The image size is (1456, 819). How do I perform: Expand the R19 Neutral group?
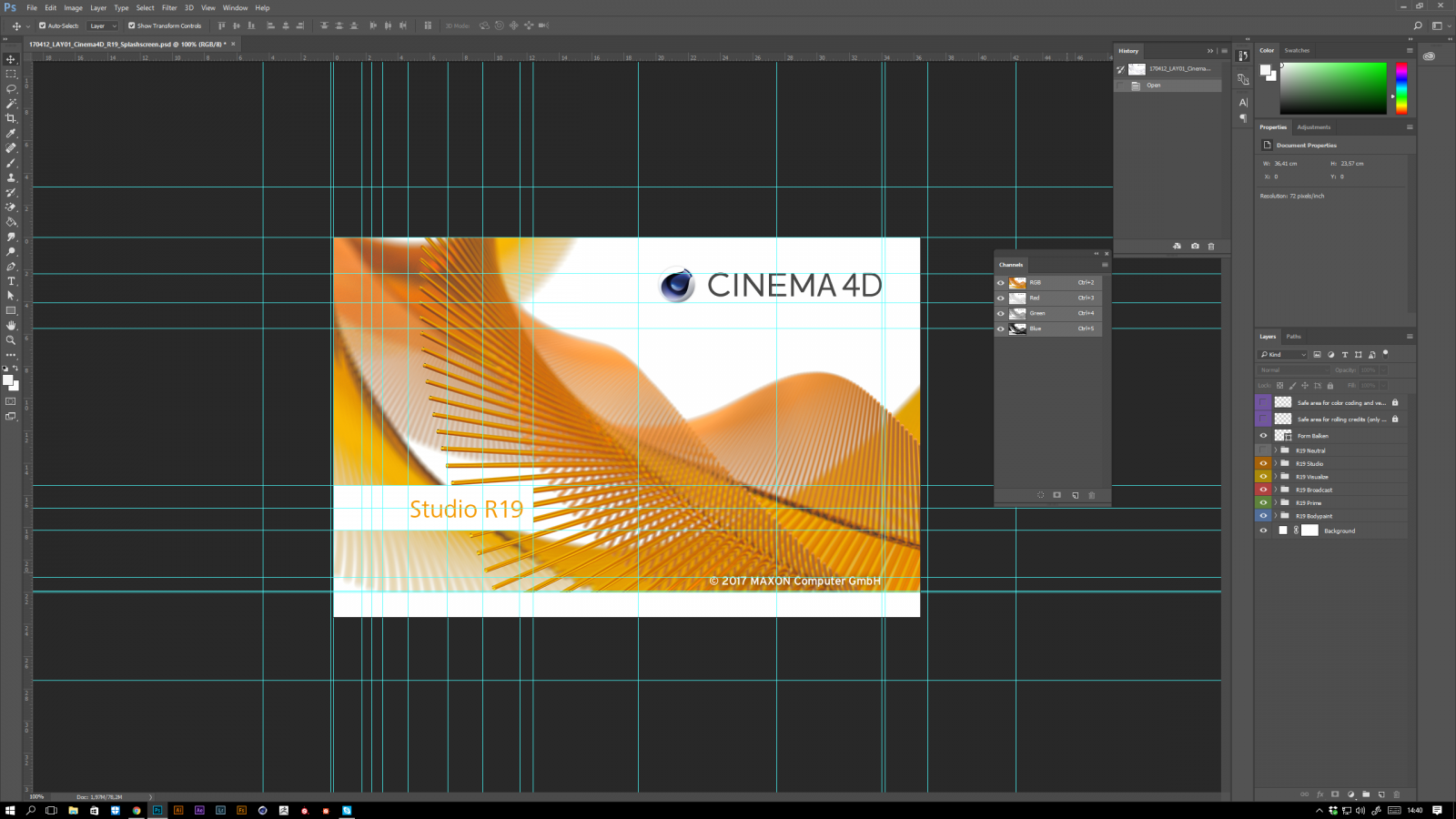(x=1275, y=450)
